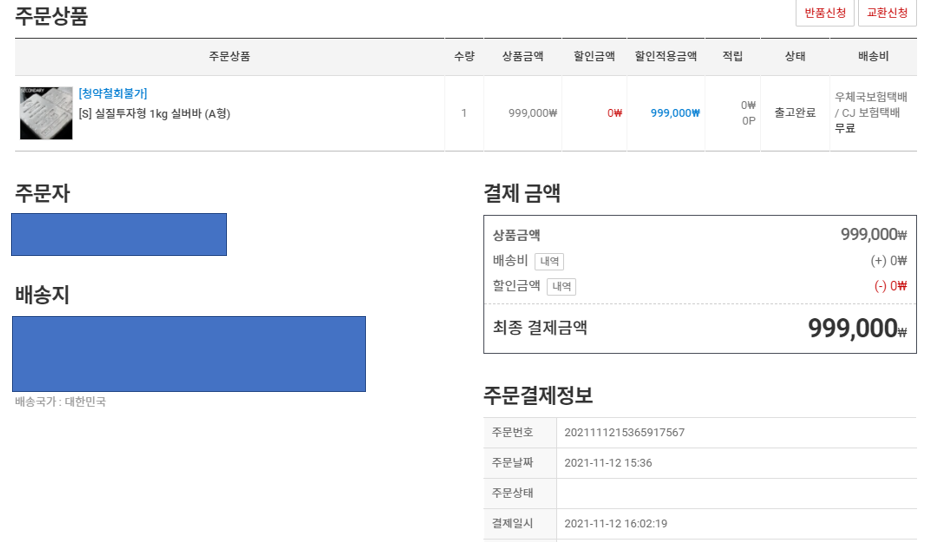Click the (+) 0₩ shipping fee value
This screenshot has height=542, width=933.
889,261
